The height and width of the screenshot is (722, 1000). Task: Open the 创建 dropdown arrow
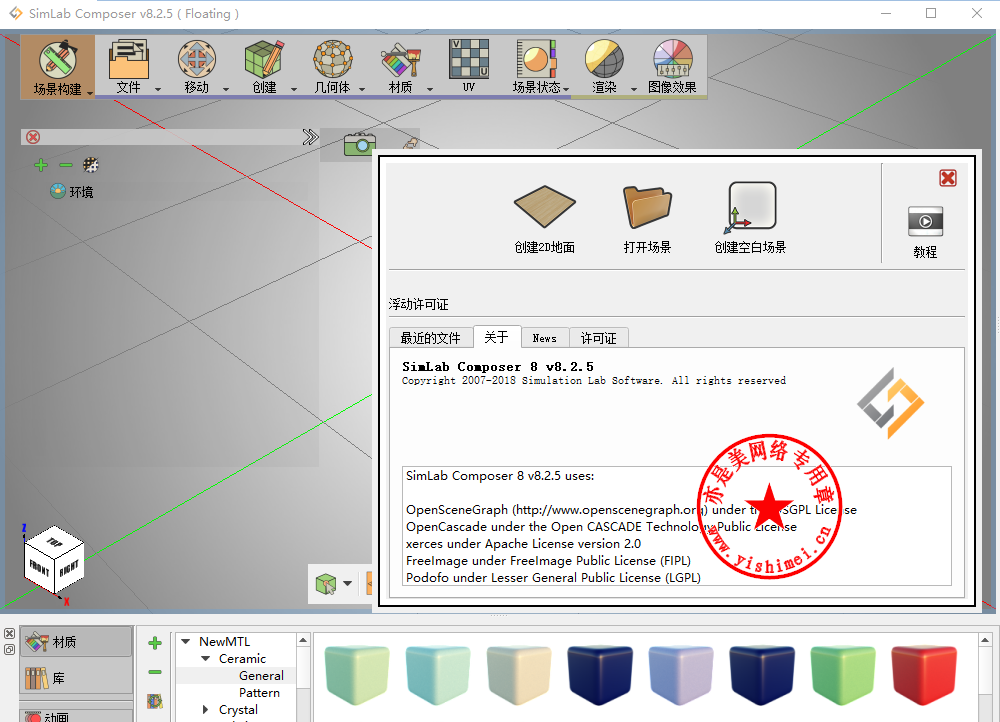[x=294, y=89]
